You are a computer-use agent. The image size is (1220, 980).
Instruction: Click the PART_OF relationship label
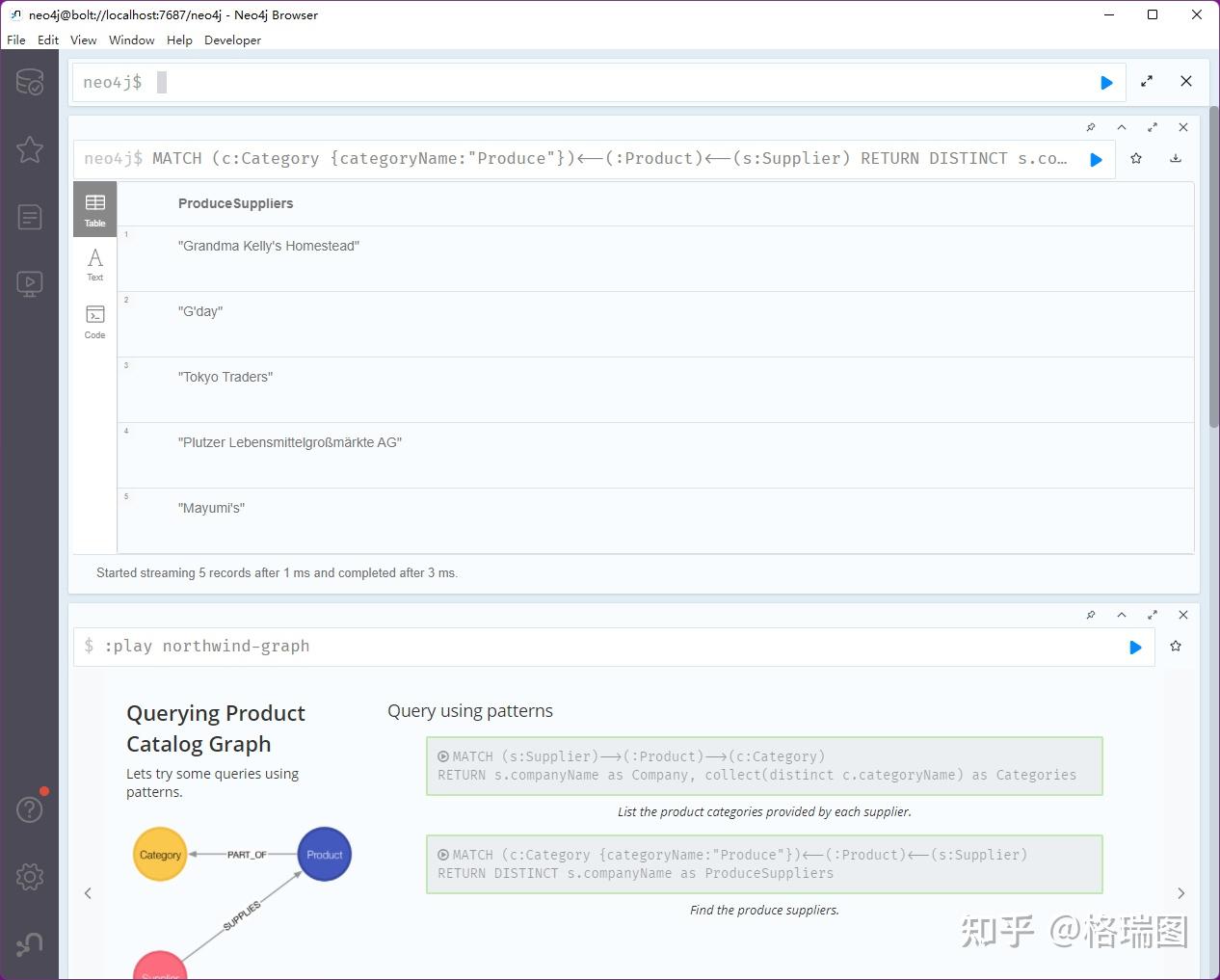coord(247,855)
